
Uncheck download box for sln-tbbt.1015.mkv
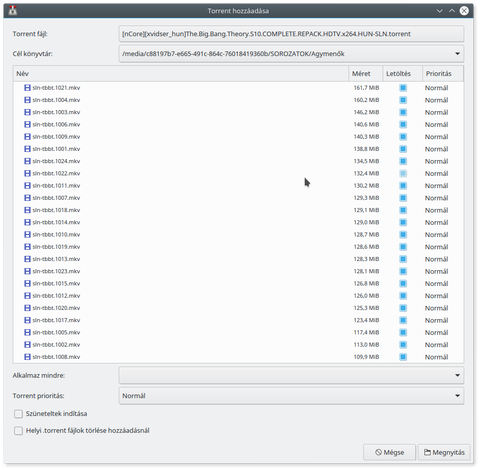coord(403,283)
